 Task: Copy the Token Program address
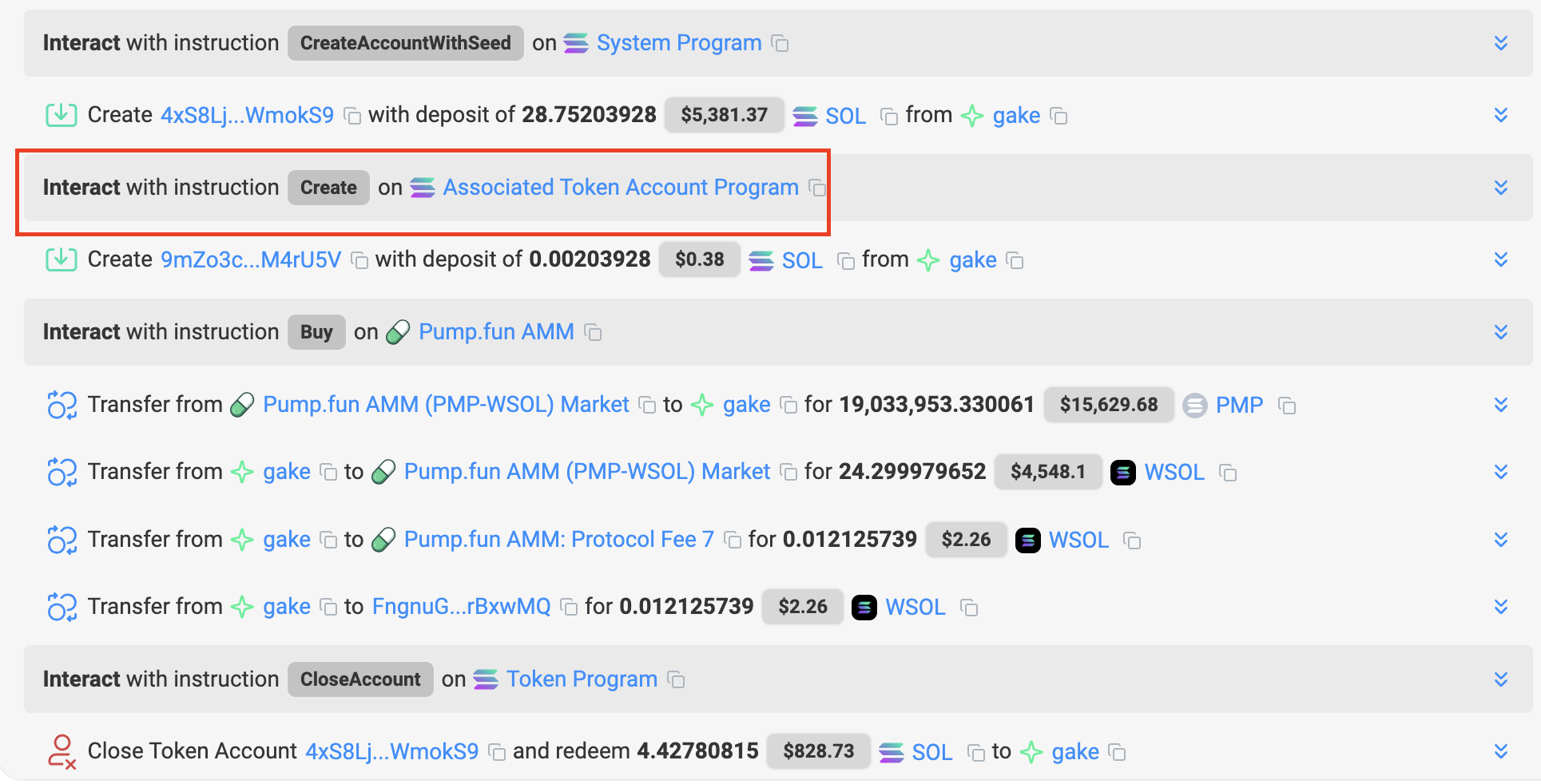(676, 680)
